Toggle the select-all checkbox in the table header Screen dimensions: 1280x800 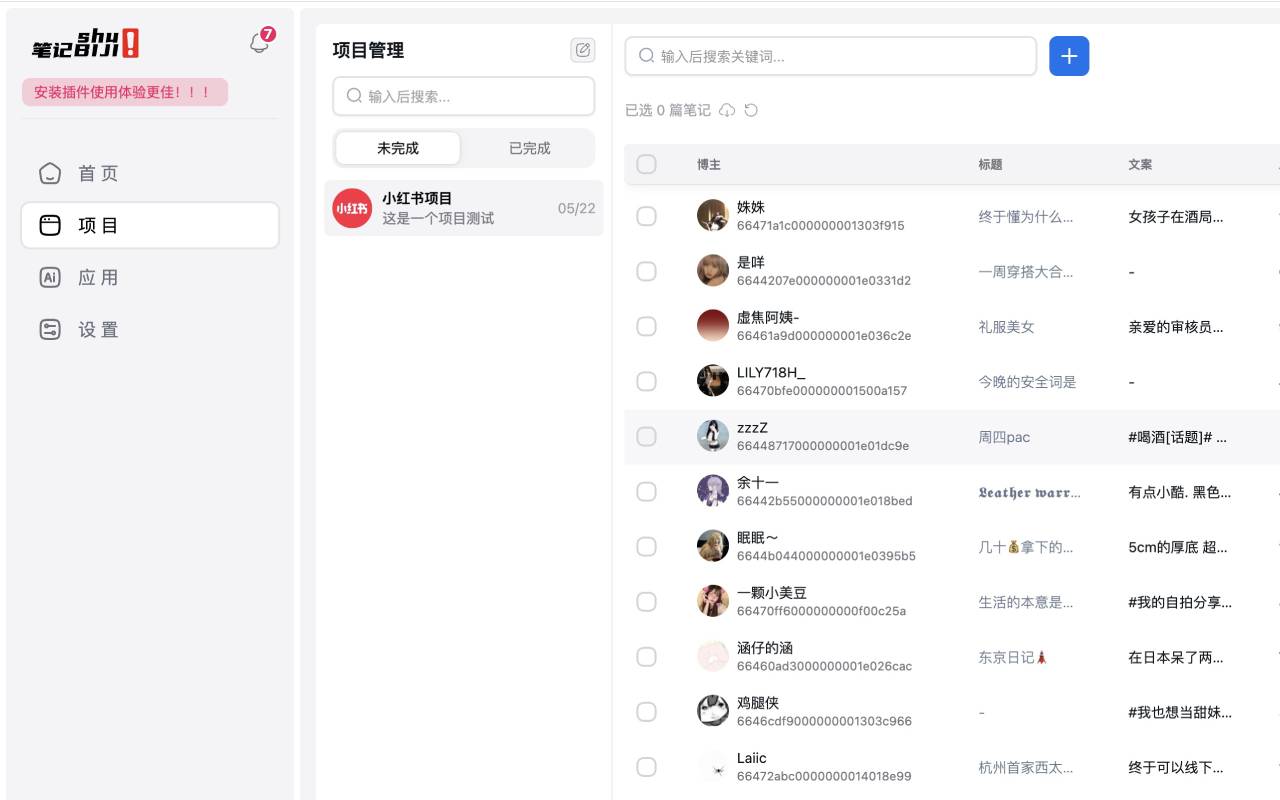(x=646, y=164)
